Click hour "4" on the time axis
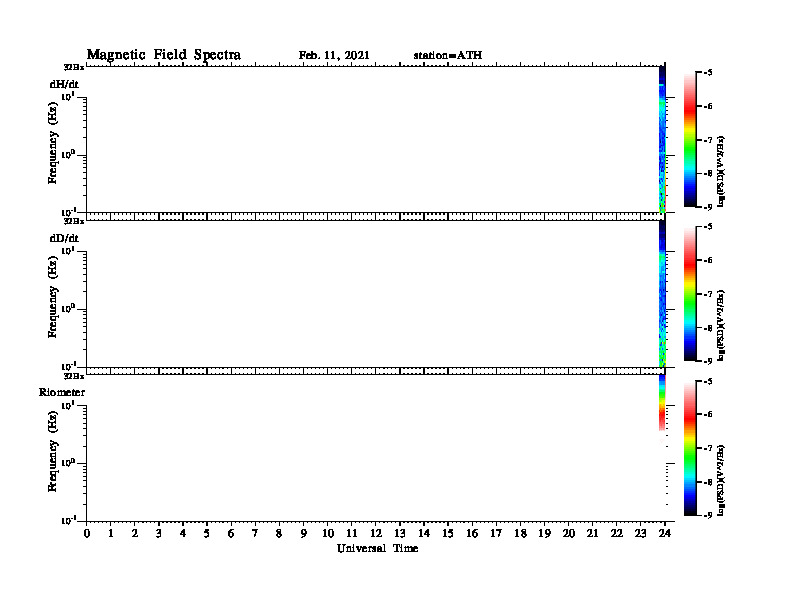Viewport: 792px width, 612px height. coord(183,534)
